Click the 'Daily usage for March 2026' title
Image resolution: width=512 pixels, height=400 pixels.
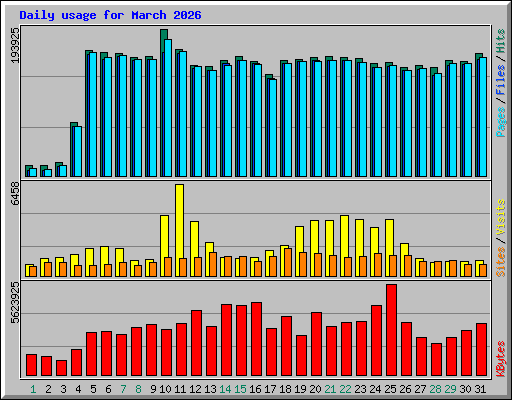point(110,15)
